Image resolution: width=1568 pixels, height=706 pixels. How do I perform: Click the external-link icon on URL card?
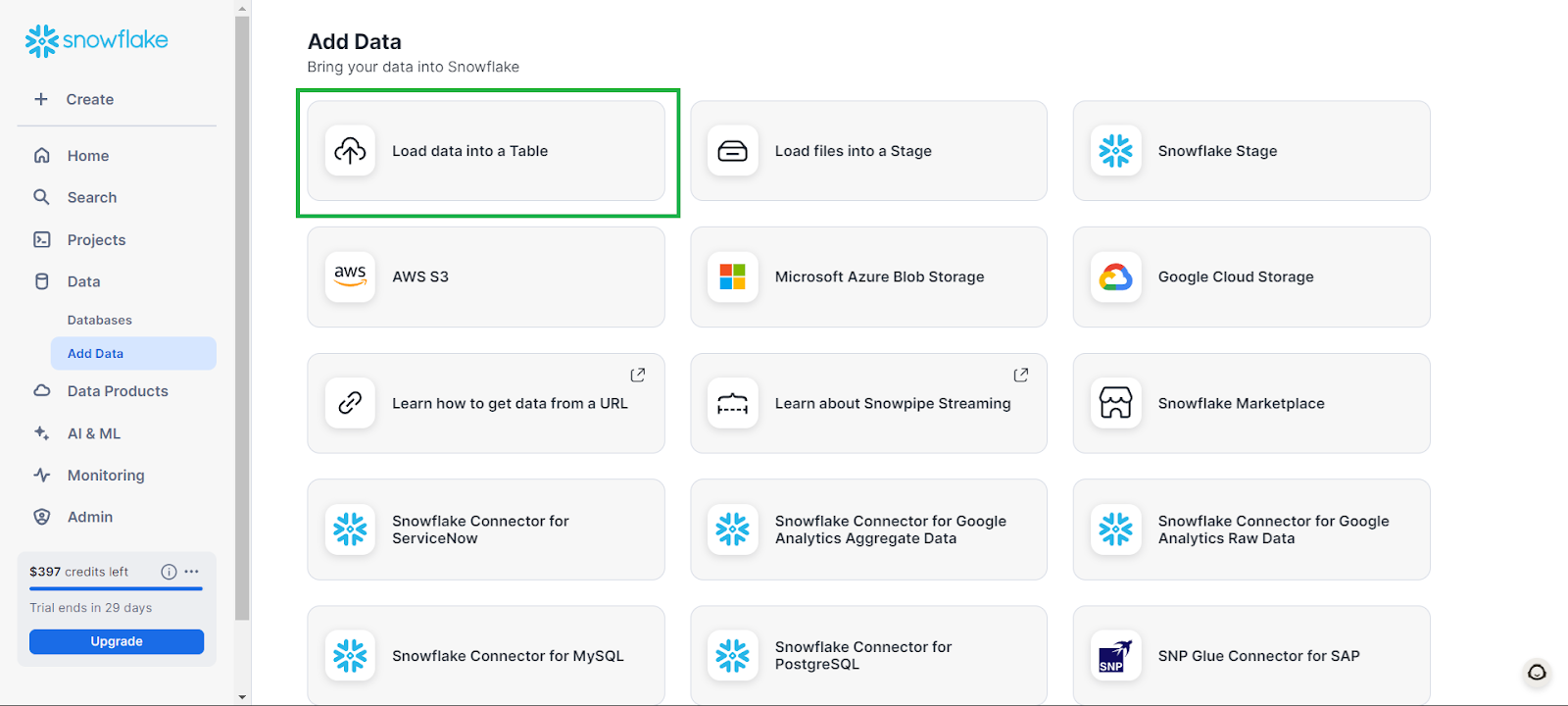[x=638, y=375]
